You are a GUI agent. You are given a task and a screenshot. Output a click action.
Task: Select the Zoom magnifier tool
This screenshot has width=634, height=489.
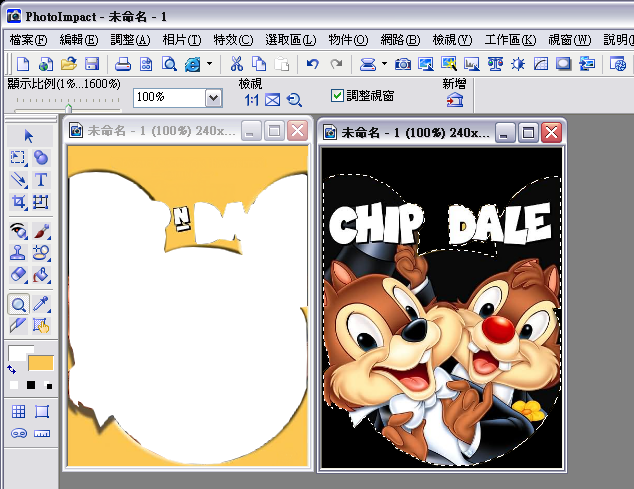coord(18,304)
